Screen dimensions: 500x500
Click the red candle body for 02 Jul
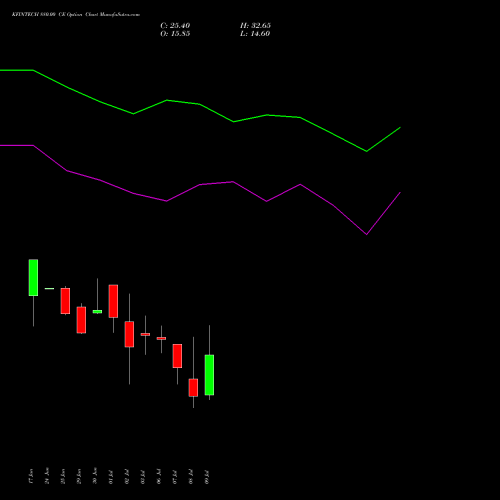tap(129, 334)
